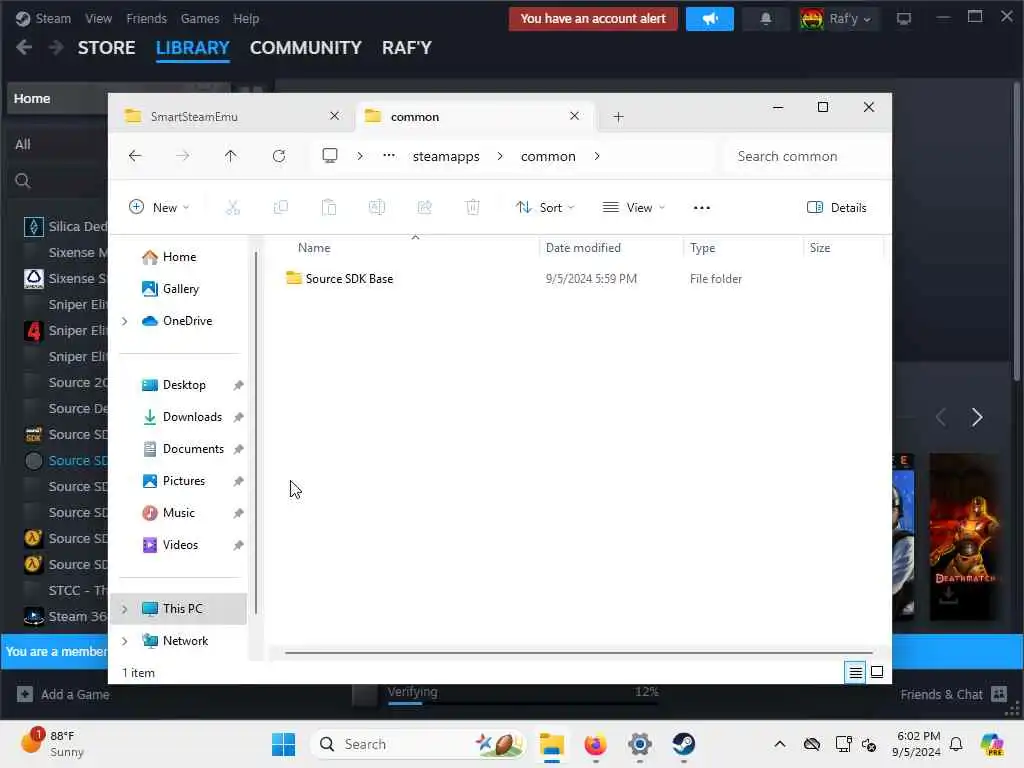Viewport: 1024px width, 768px height.
Task: Show hidden tray icons chevron
Action: click(x=780, y=744)
